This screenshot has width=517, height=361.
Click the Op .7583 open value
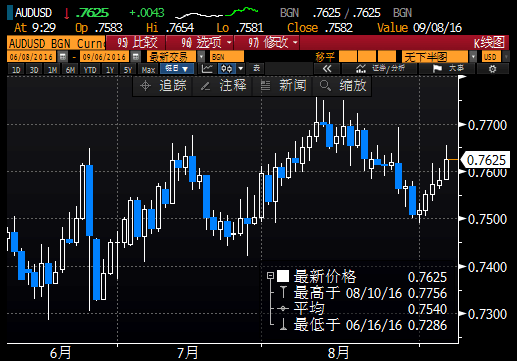click(99, 28)
